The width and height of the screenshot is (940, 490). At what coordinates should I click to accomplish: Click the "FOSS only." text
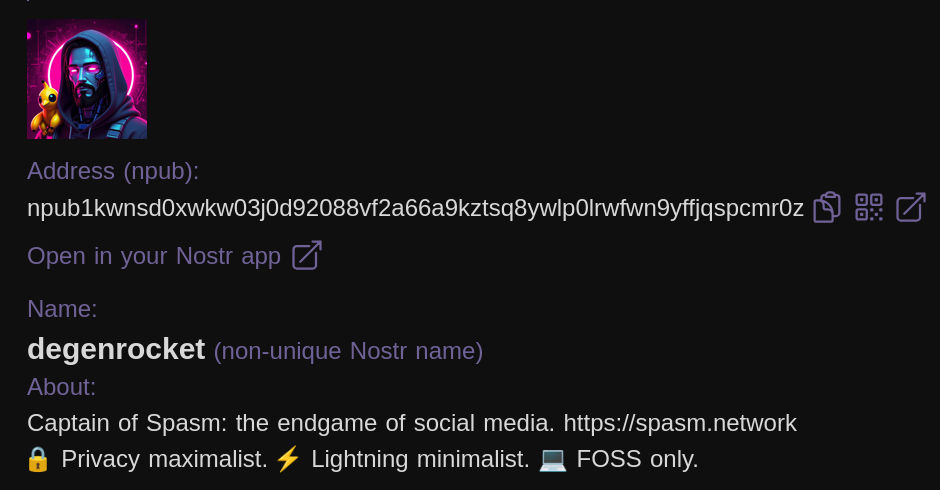pos(637,459)
